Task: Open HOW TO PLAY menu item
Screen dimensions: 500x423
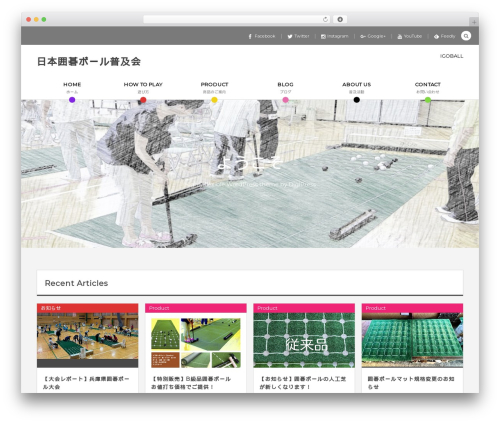Action: coord(143,87)
